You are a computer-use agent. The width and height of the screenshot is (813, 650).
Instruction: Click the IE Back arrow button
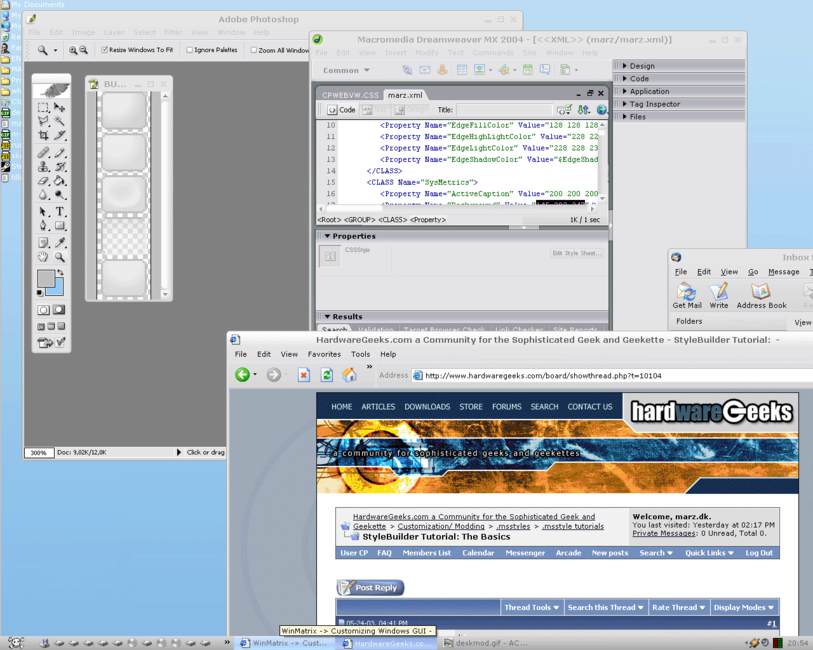(242, 374)
